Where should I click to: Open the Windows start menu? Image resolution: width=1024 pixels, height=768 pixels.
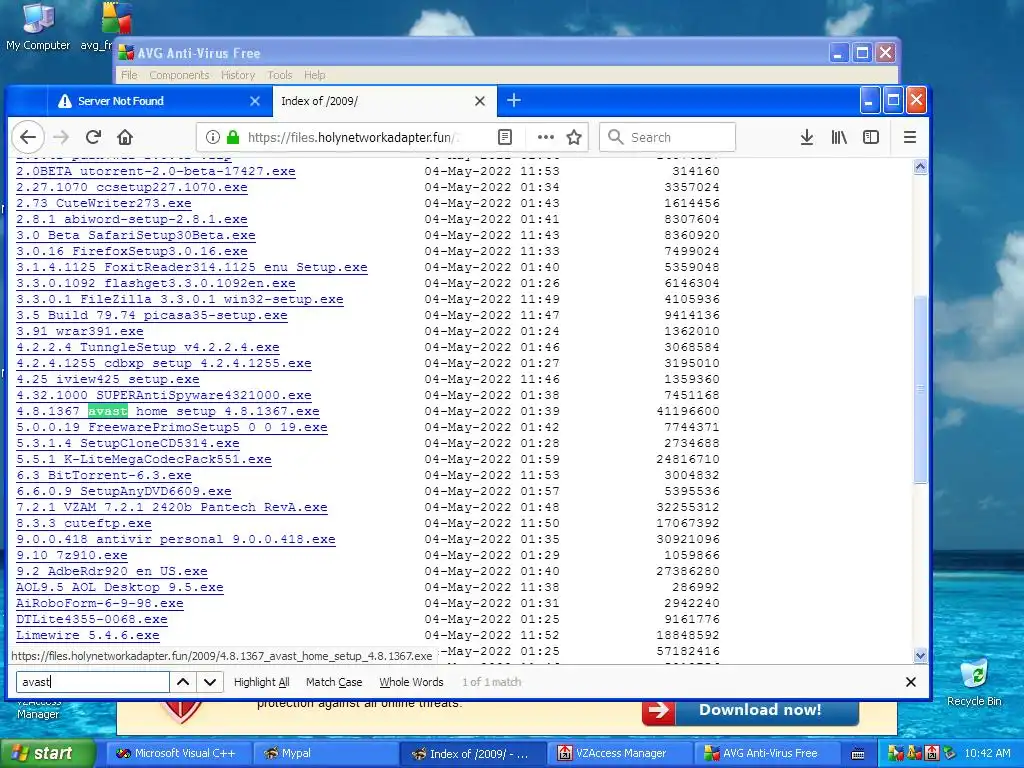point(47,753)
